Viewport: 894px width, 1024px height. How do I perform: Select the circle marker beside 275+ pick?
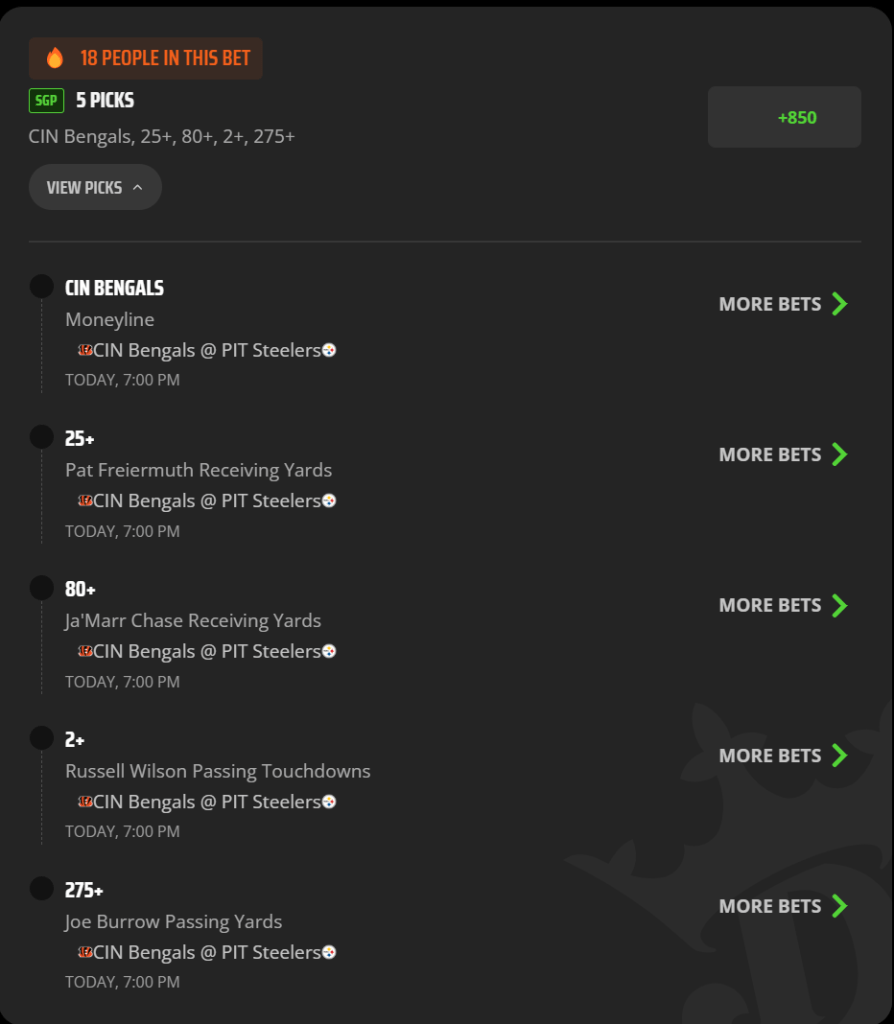coord(42,889)
